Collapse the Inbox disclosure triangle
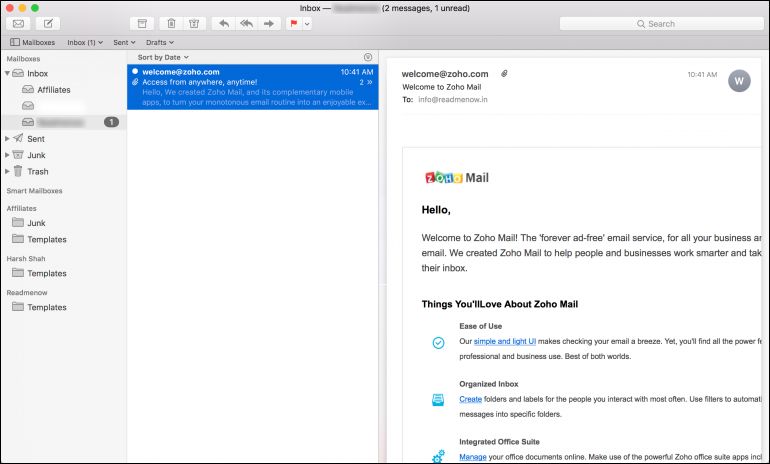 pos(7,73)
